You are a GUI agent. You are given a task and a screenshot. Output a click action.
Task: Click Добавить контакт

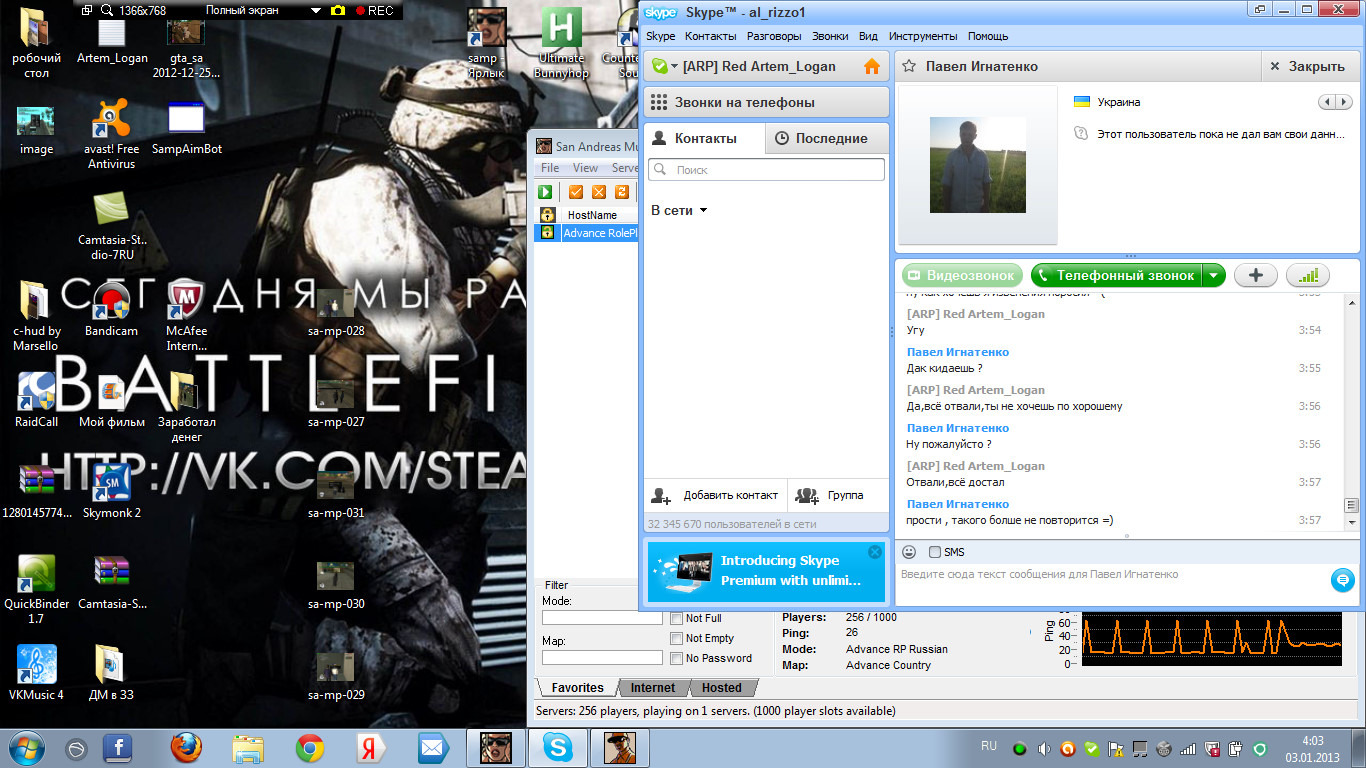point(714,495)
